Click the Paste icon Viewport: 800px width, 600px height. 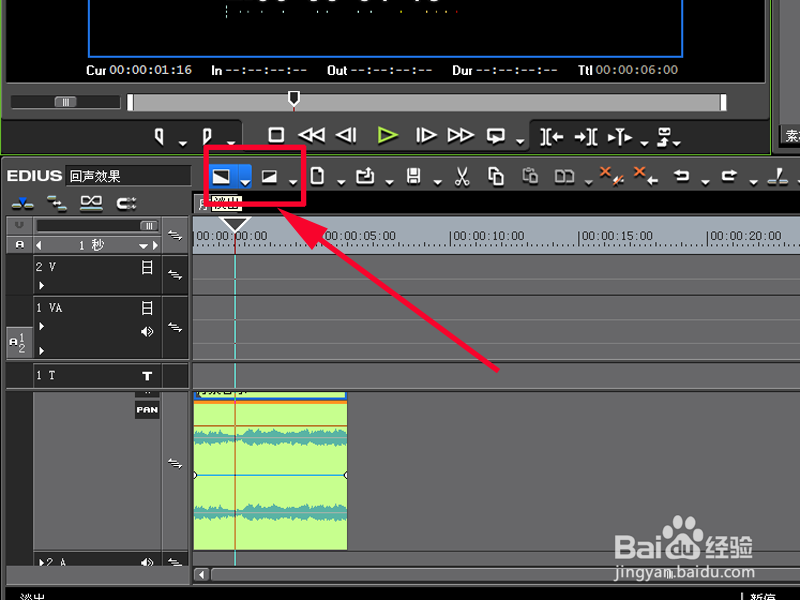(x=530, y=176)
